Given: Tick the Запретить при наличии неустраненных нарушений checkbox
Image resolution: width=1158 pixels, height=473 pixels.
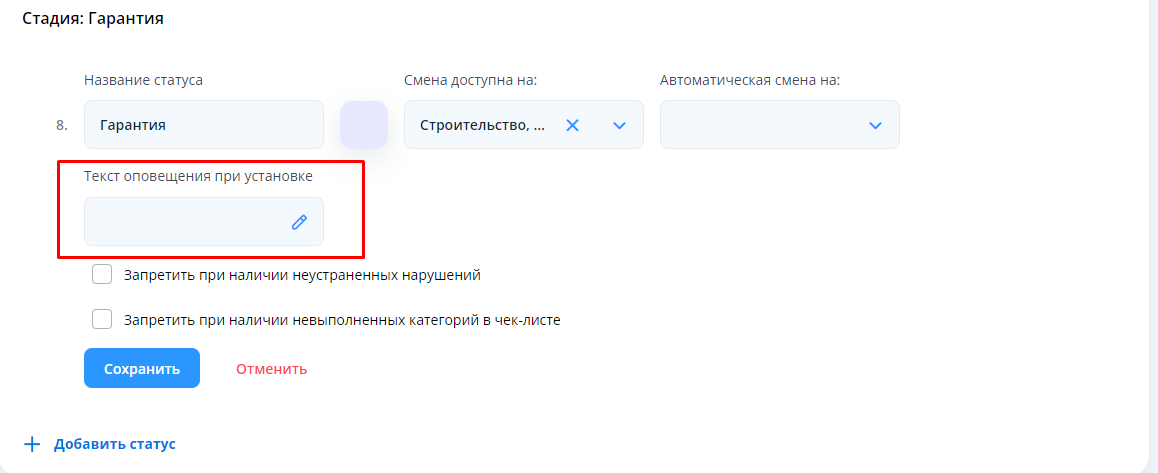Looking at the screenshot, I should 102,274.
